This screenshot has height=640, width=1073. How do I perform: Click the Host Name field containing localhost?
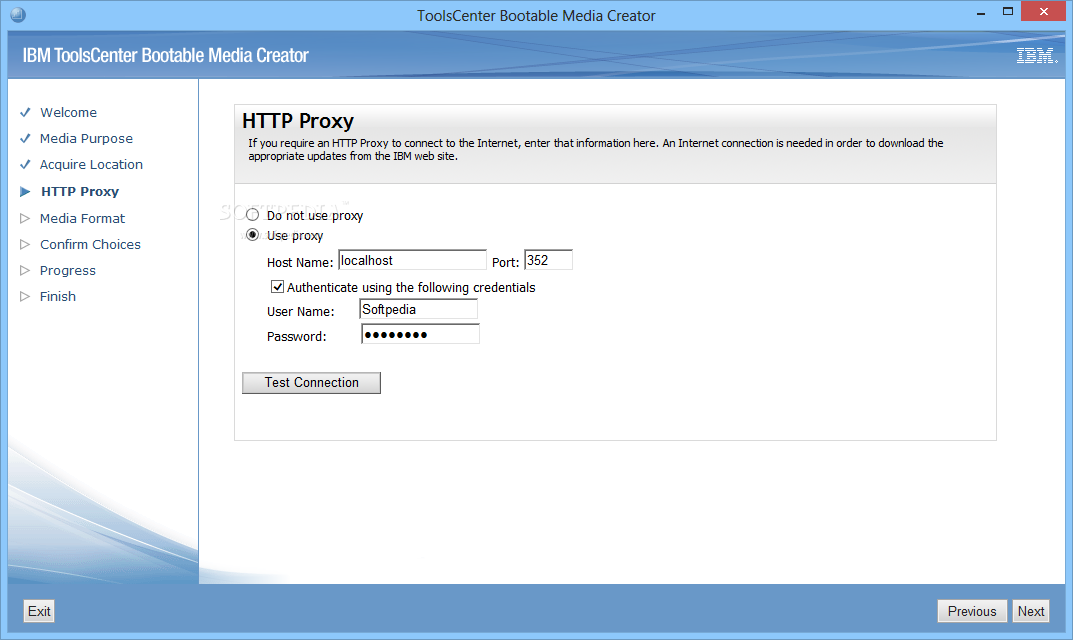[413, 260]
